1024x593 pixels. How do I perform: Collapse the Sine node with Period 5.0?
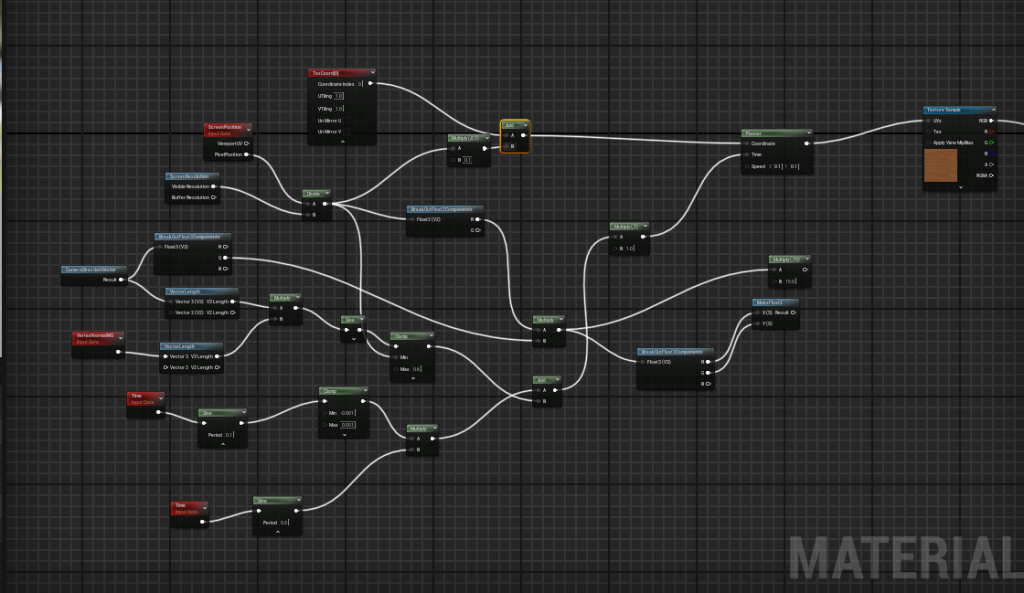[x=278, y=532]
